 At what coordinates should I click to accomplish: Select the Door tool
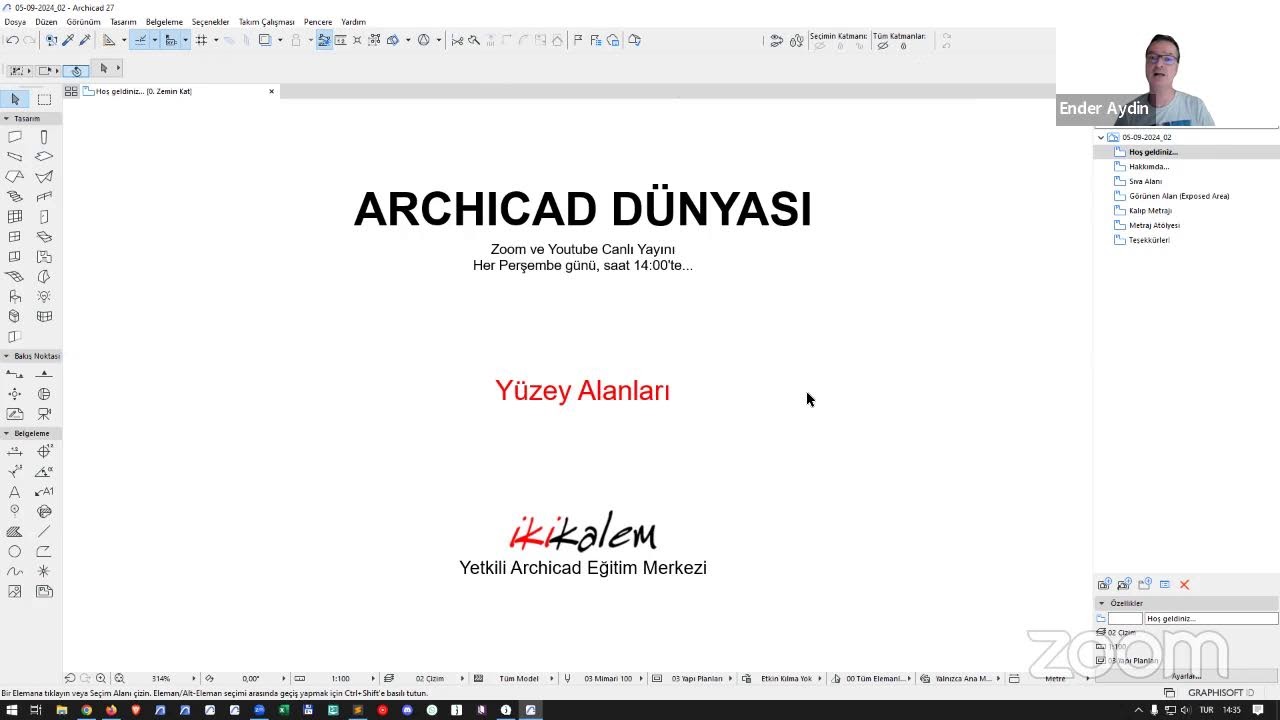[44, 217]
